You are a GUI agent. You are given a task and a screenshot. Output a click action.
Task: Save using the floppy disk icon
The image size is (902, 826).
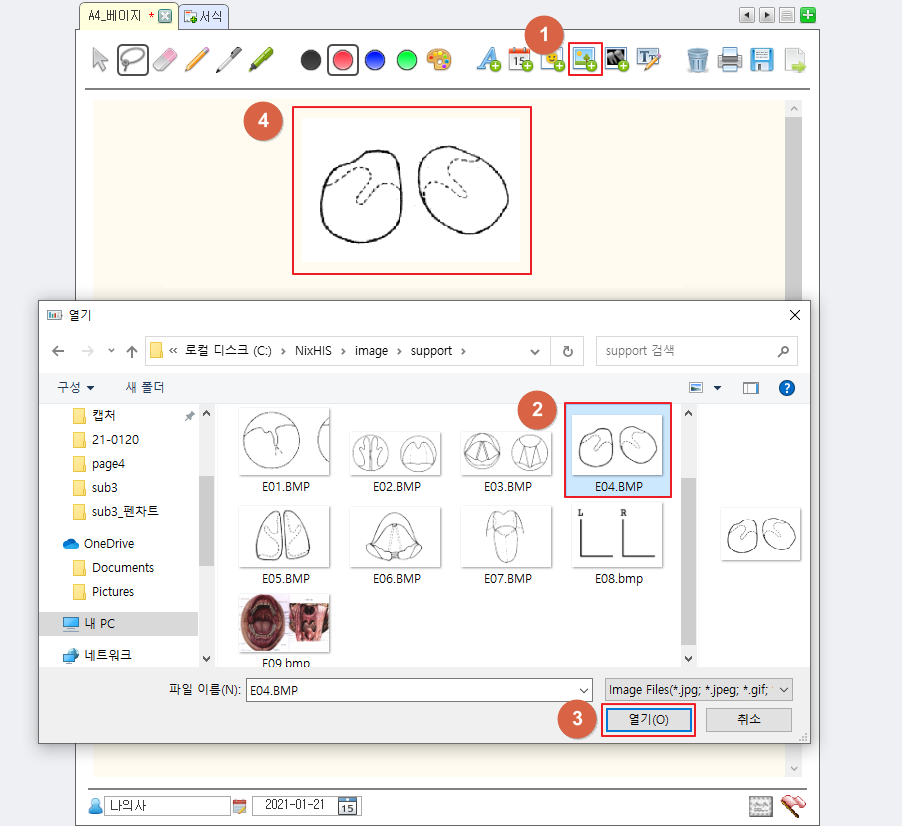point(762,60)
